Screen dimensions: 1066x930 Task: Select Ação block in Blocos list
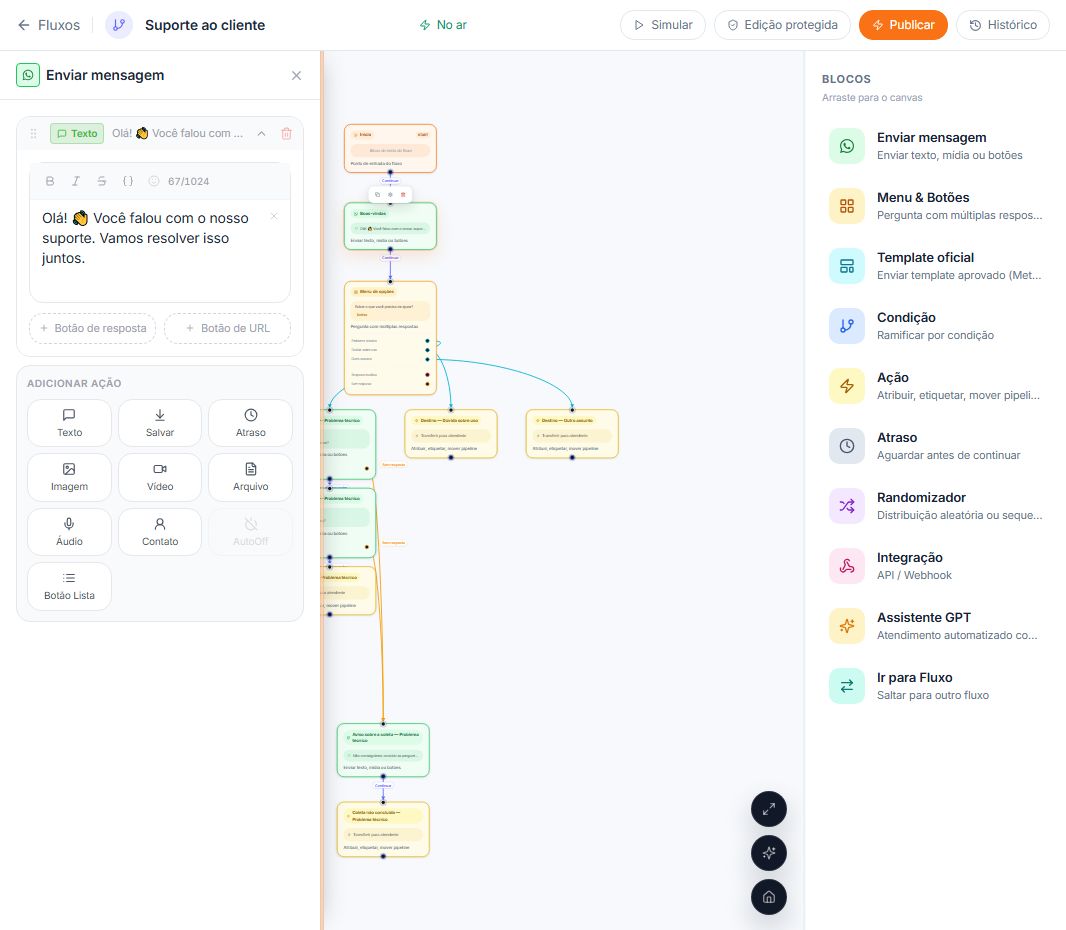[x=935, y=386]
